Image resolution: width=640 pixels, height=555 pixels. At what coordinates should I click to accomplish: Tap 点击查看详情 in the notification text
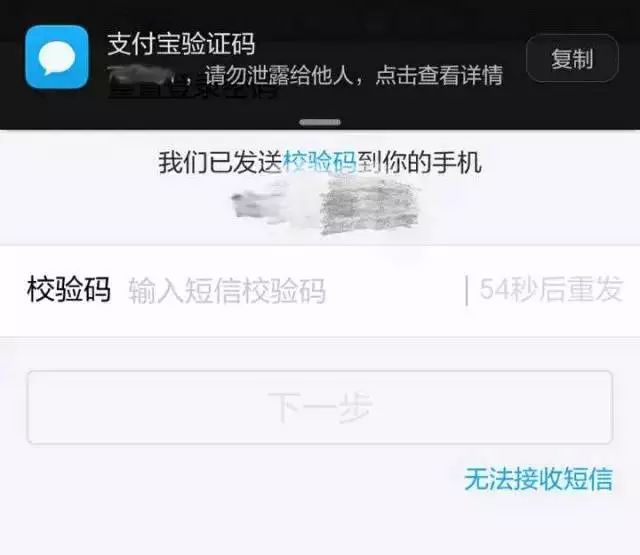click(439, 75)
